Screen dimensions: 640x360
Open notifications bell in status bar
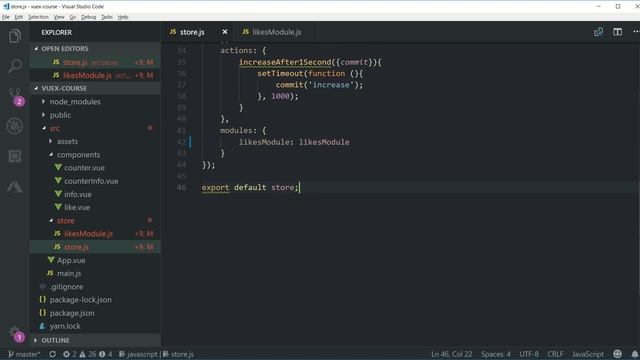635,354
